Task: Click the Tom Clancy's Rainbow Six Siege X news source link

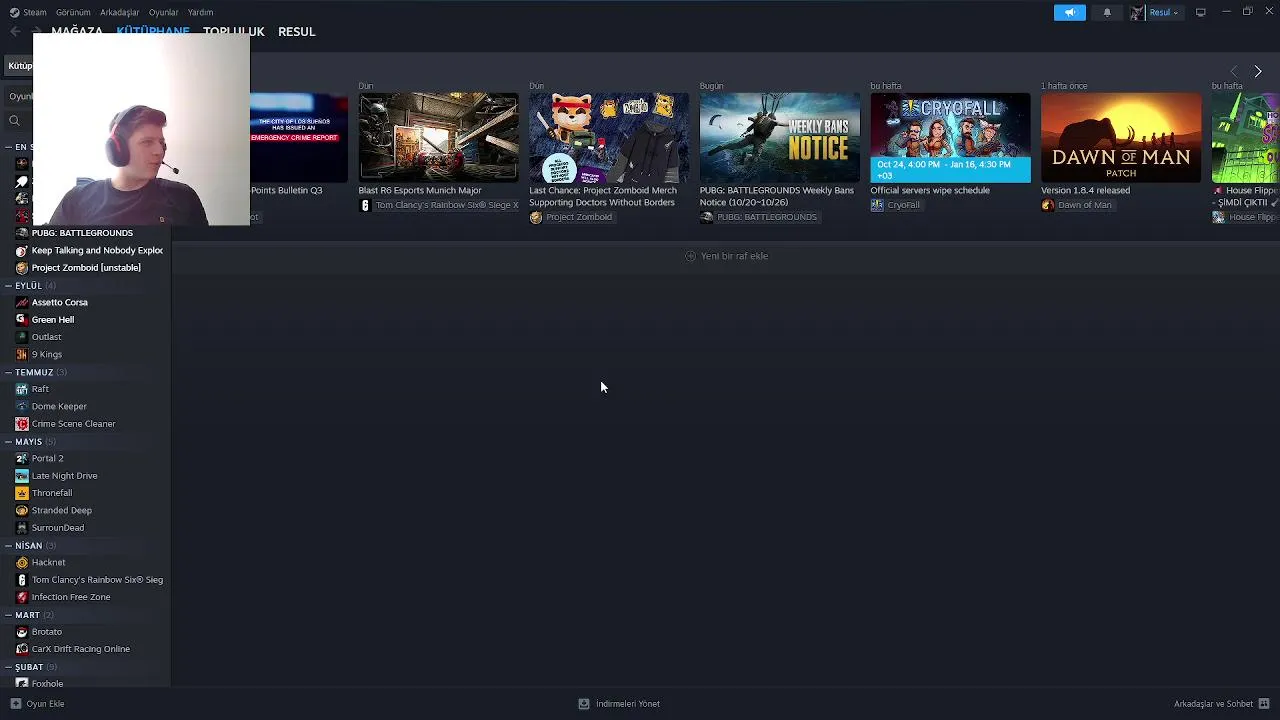Action: click(438, 205)
